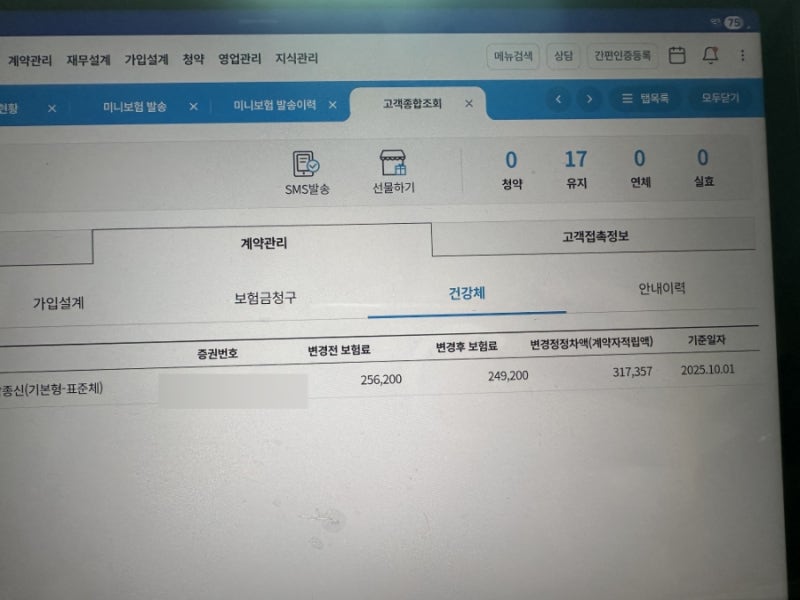
Task: Click the 변경전 보험료 column header
Action: click(x=339, y=350)
